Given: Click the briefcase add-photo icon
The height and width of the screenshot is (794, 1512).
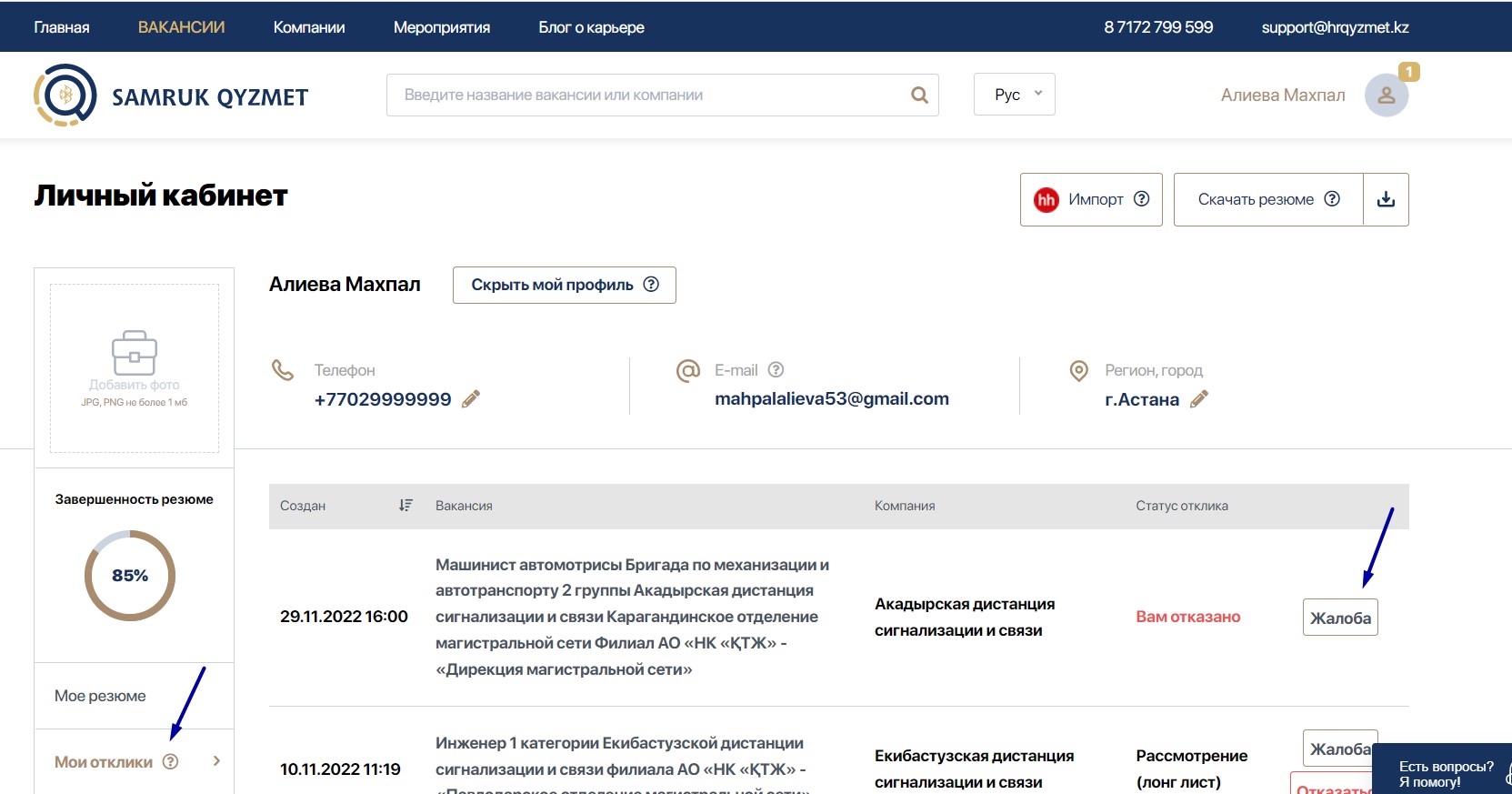Looking at the screenshot, I should pos(135,352).
